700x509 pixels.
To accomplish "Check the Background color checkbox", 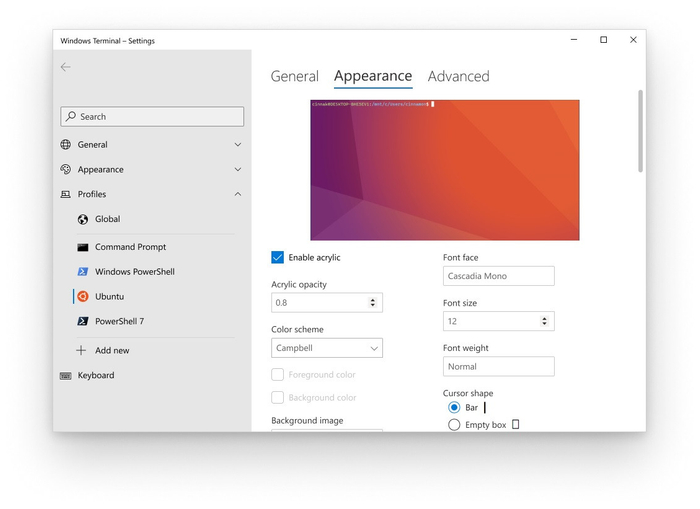I will 277,397.
